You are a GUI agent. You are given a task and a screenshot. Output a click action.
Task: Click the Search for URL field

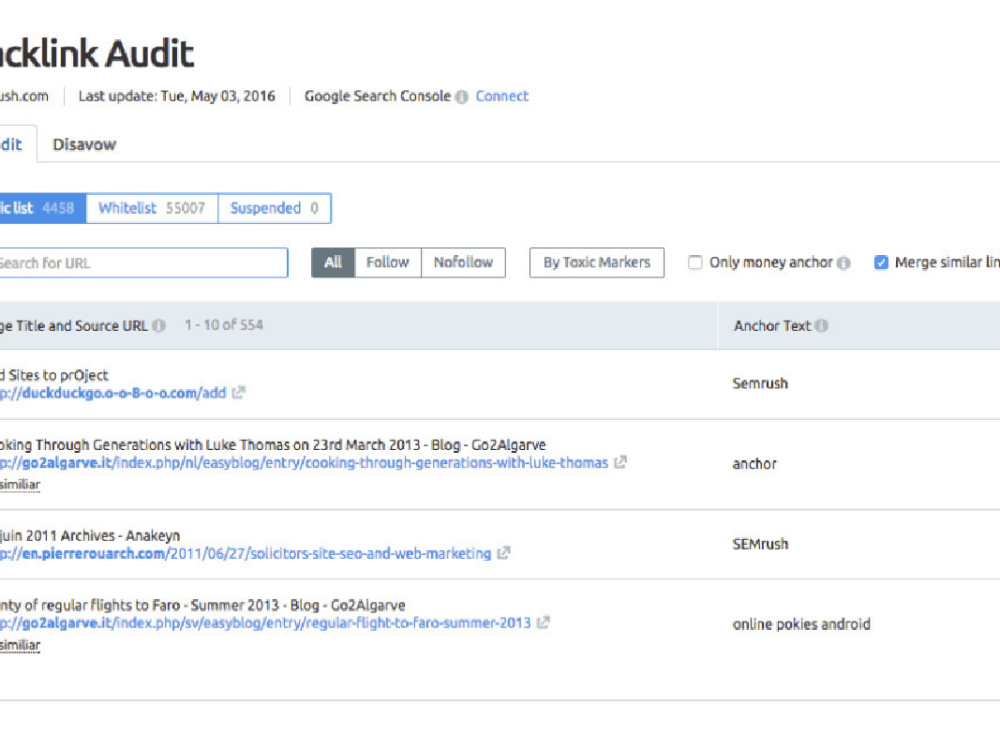pyautogui.click(x=143, y=263)
